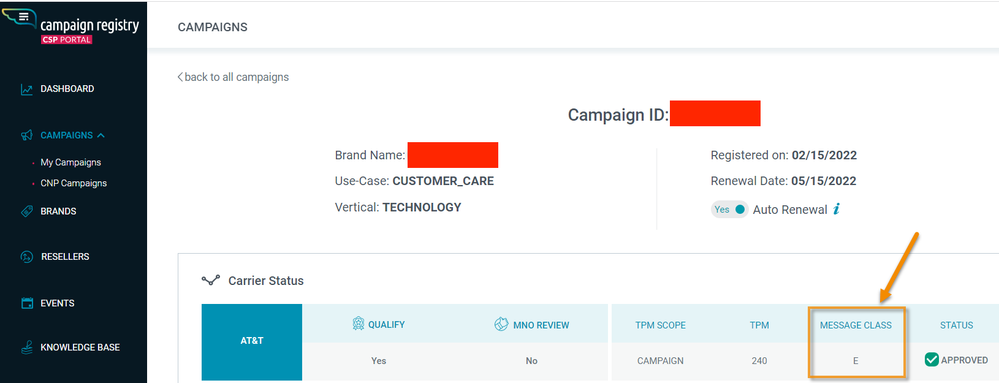Click the Campaigns megaphone icon
The height and width of the screenshot is (383, 999).
(26, 135)
